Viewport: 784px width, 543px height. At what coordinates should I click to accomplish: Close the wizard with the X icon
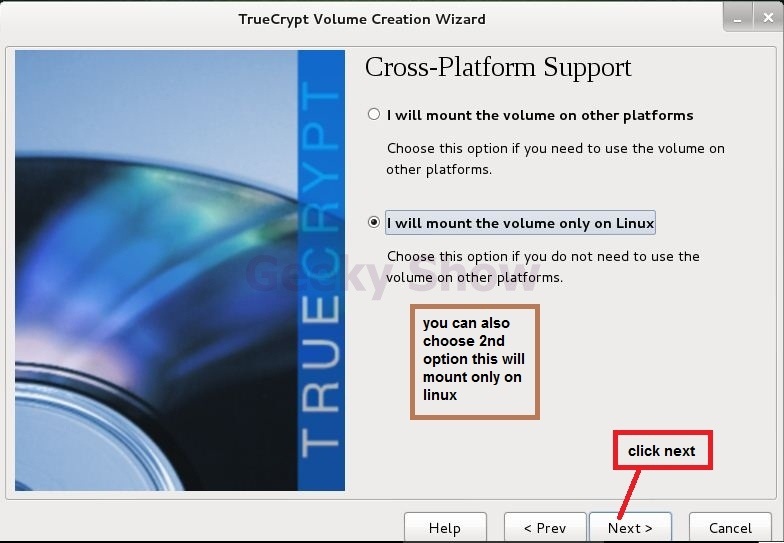click(768, 18)
